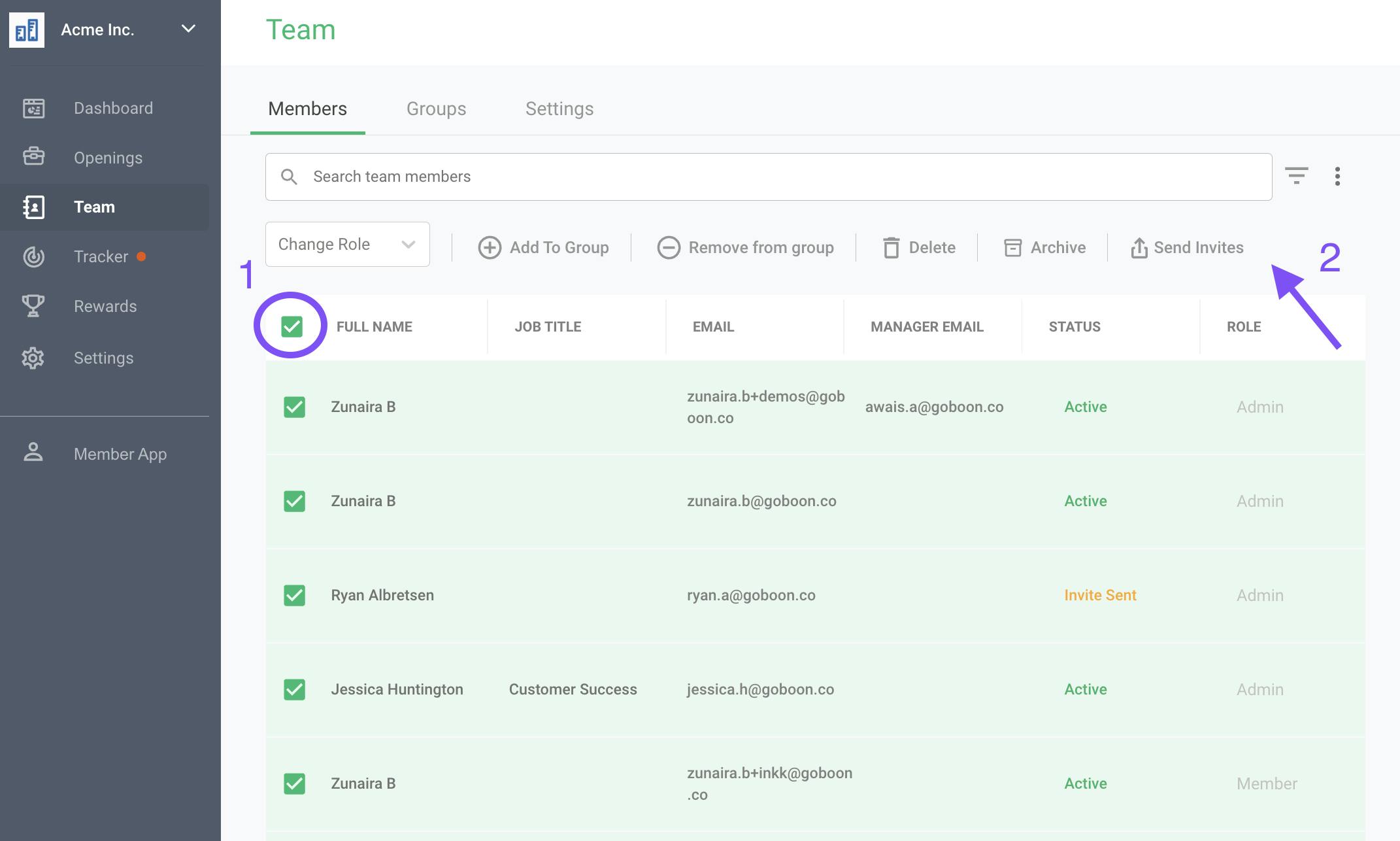This screenshot has width=1400, height=841.
Task: Uncheck the select-all header checkbox
Action: click(x=292, y=326)
